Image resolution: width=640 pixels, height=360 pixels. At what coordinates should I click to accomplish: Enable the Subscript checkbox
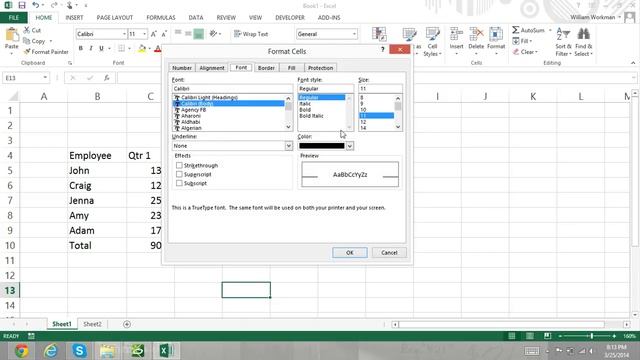click(179, 183)
